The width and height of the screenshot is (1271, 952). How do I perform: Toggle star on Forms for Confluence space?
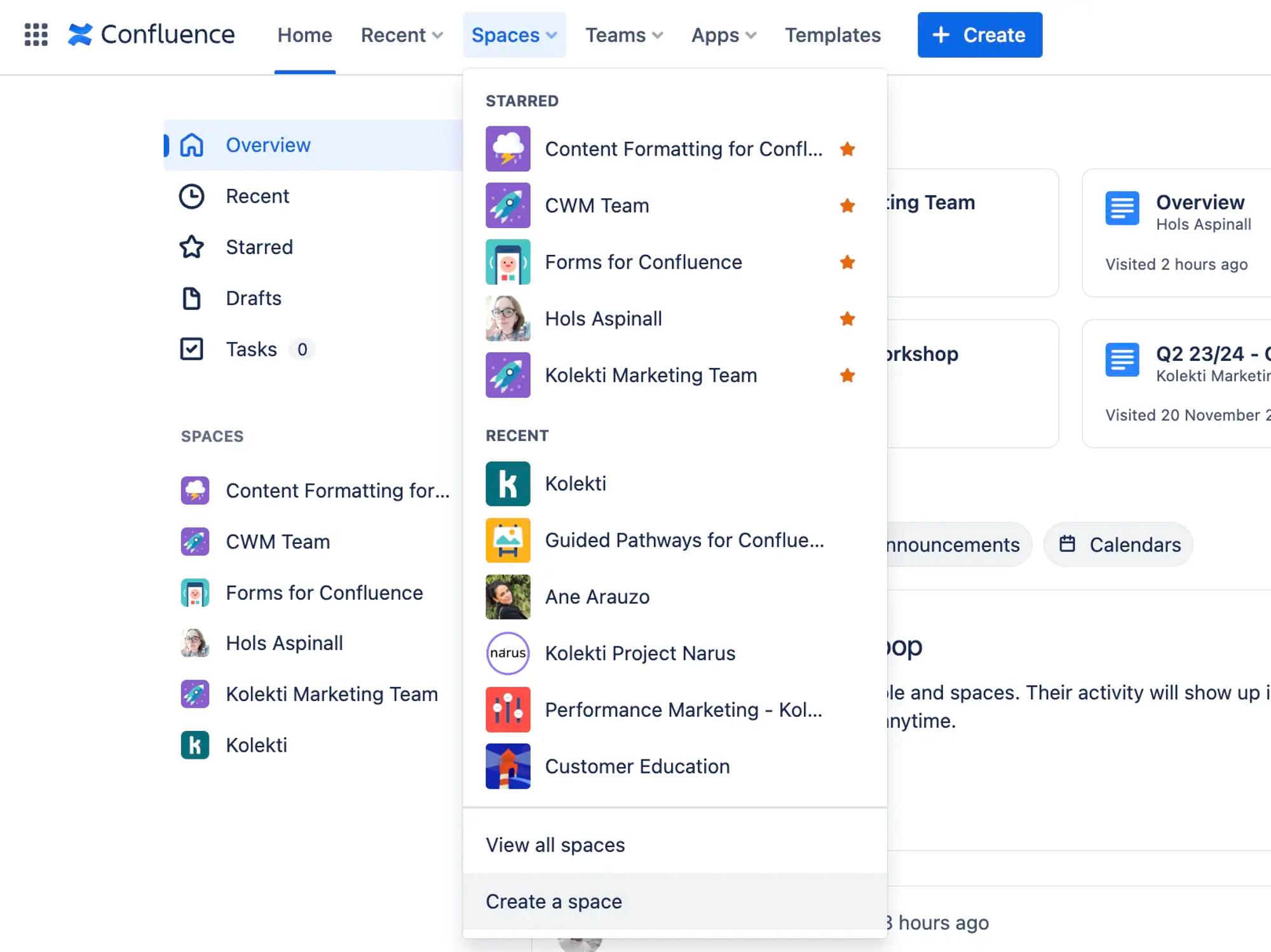tap(847, 262)
